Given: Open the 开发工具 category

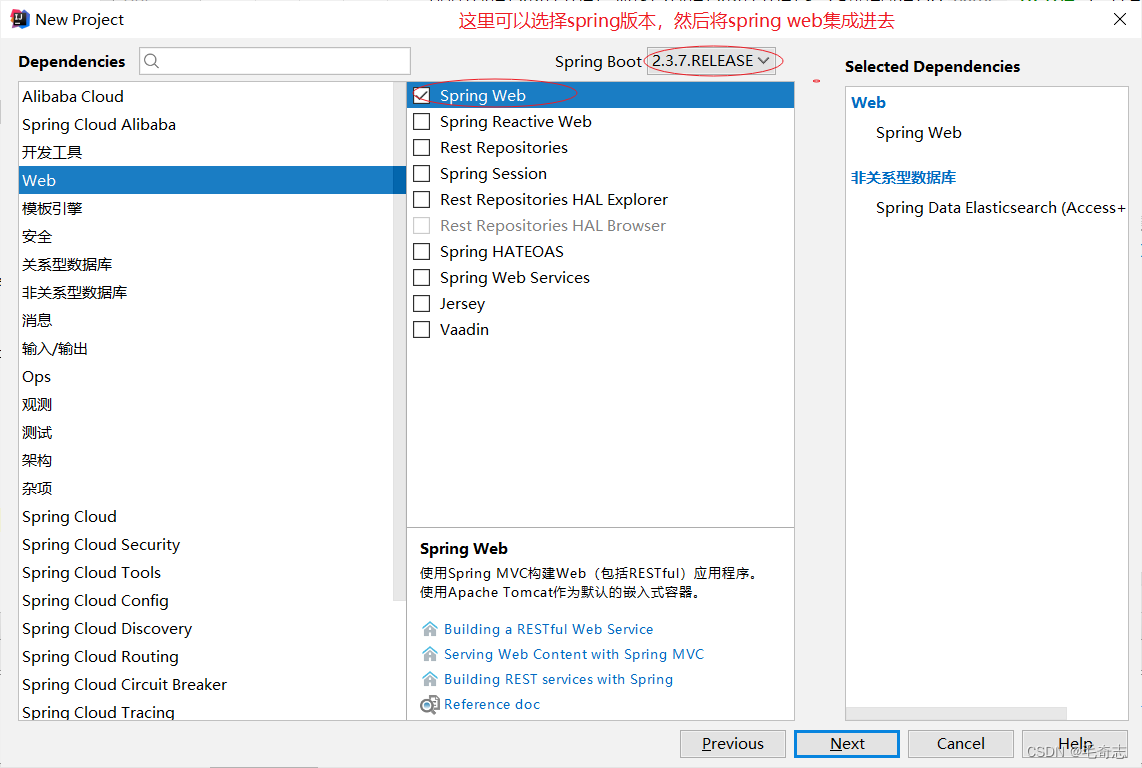Looking at the screenshot, I should 205,152.
